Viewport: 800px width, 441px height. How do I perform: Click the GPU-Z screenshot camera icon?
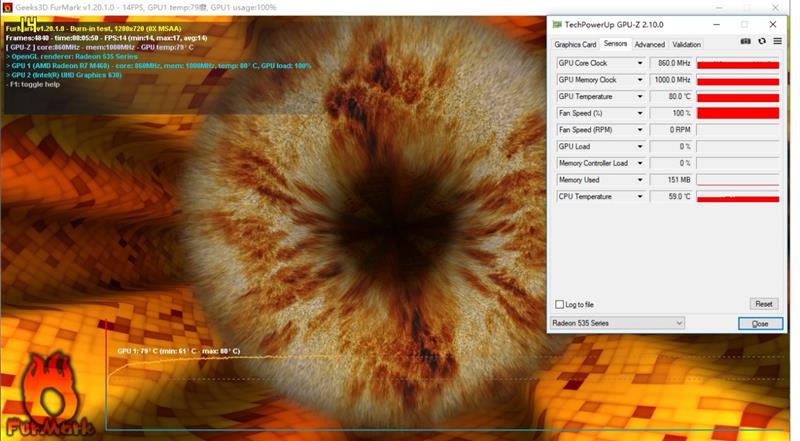pyautogui.click(x=745, y=41)
